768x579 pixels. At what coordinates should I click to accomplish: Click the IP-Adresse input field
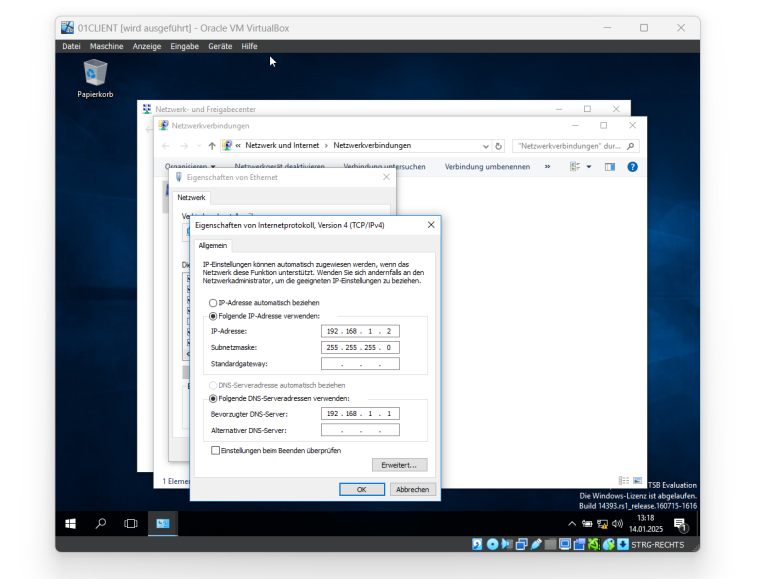coord(360,332)
